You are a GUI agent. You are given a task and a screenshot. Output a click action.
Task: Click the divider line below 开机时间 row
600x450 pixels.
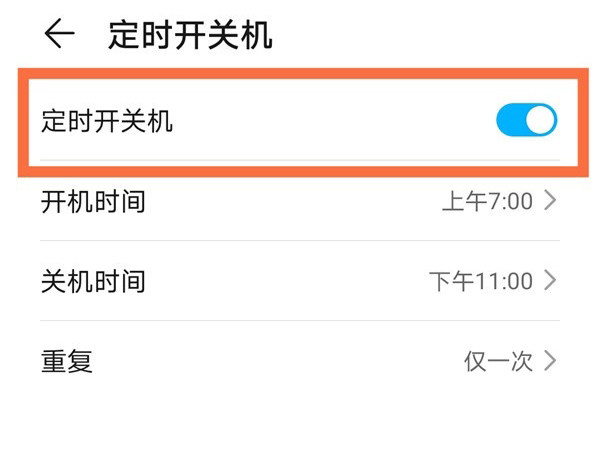pos(300,241)
